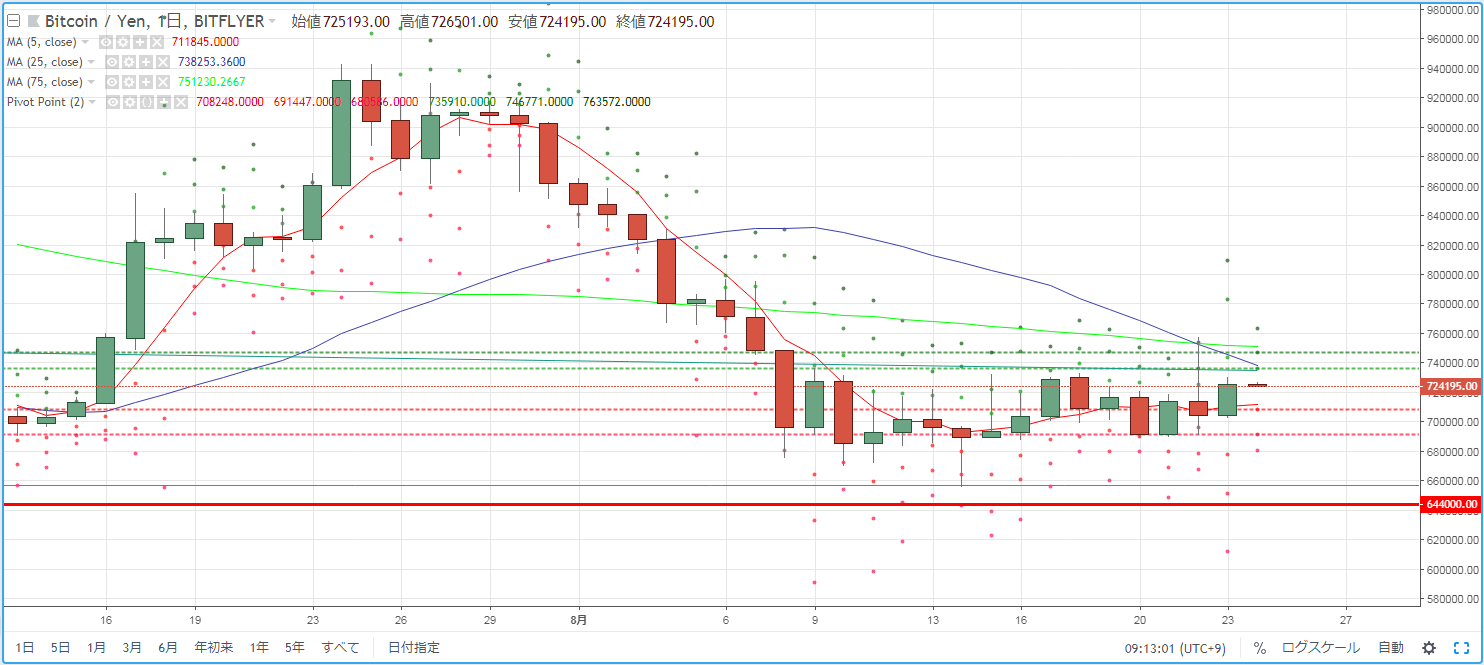Open the 日付指定 date range picker
This screenshot has height=665, width=1484.
pyautogui.click(x=413, y=647)
